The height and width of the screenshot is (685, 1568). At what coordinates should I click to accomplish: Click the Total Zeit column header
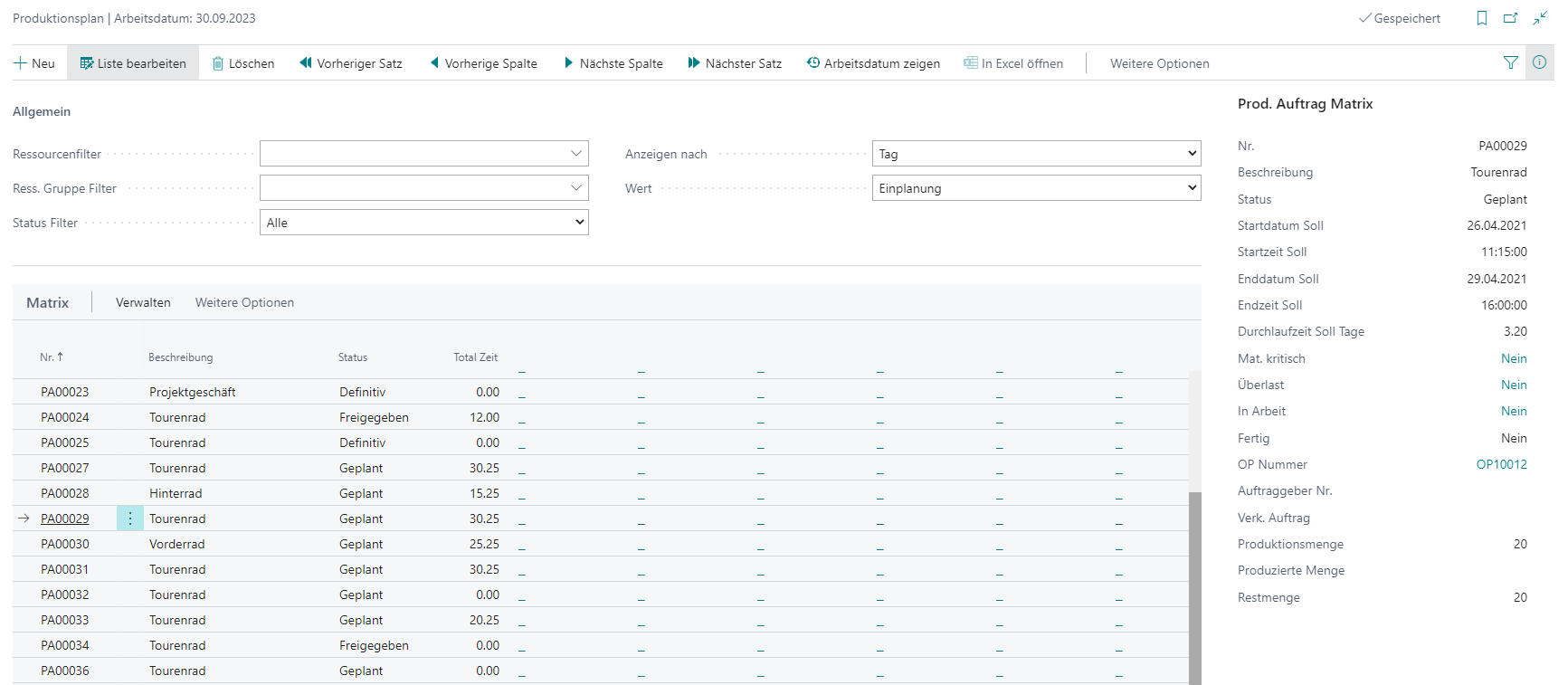476,357
